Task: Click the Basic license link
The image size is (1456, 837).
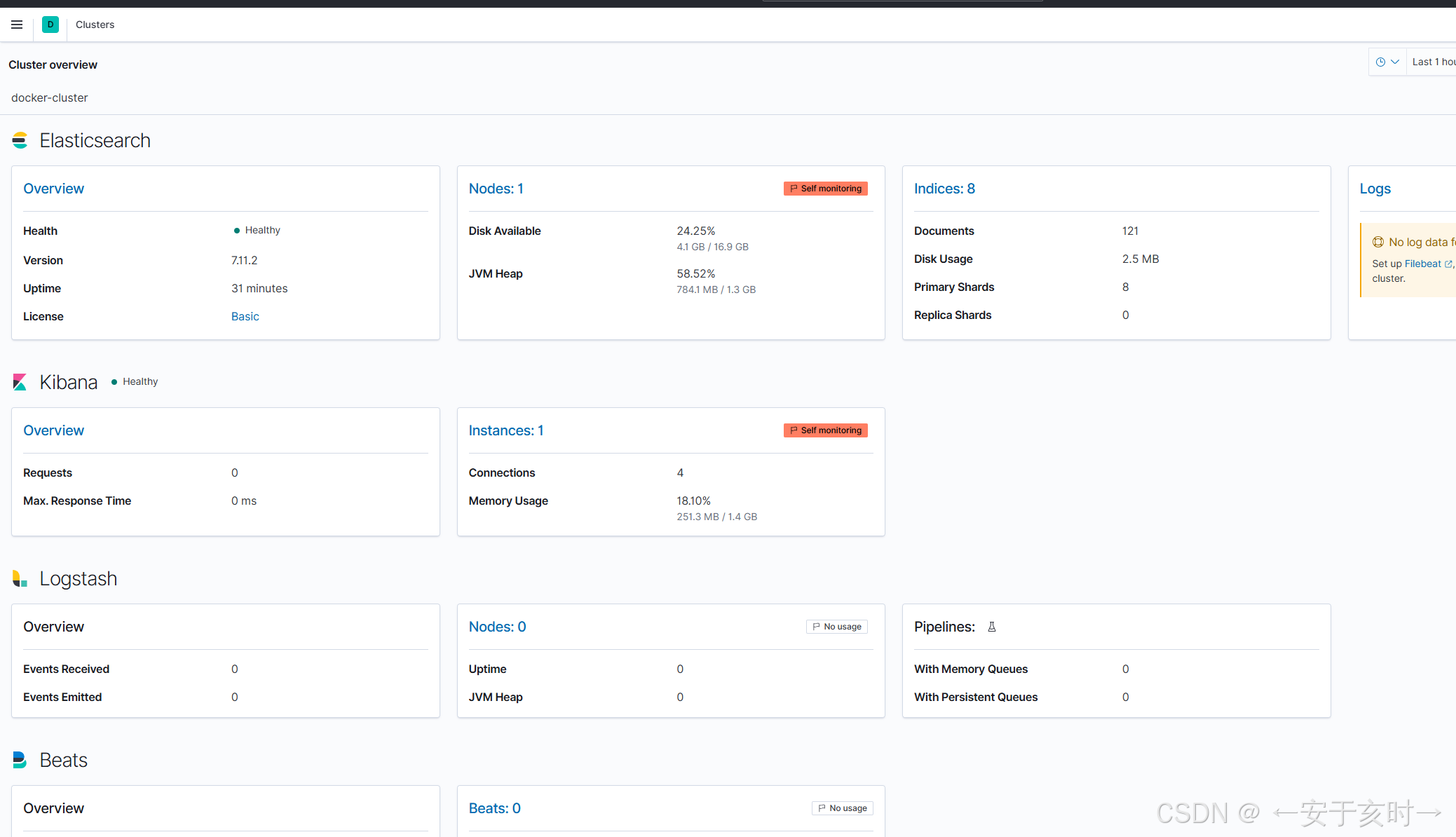Action: point(245,316)
